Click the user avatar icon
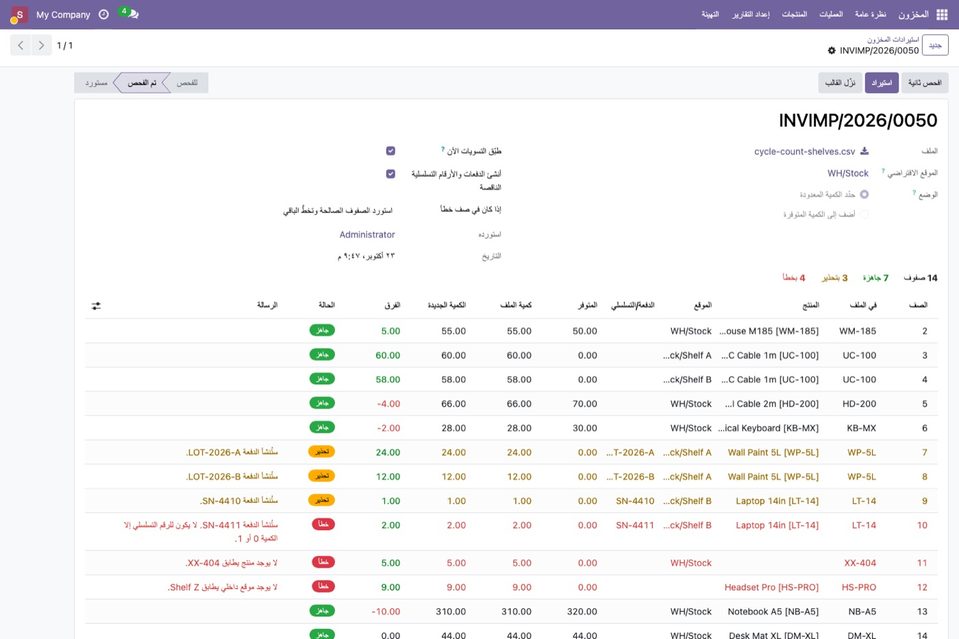 (x=19, y=15)
